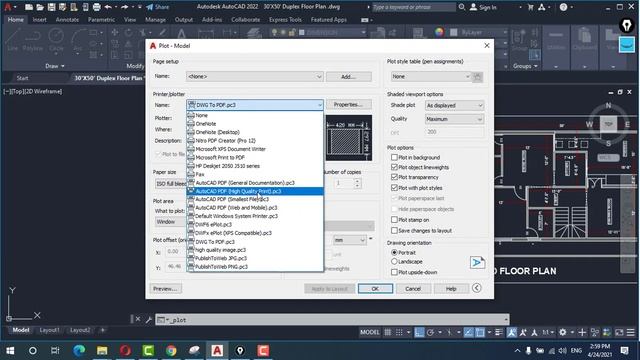Viewport: 640px width, 360px height.
Task: Toggle polar tracking icon in status bar
Action: click(430, 332)
